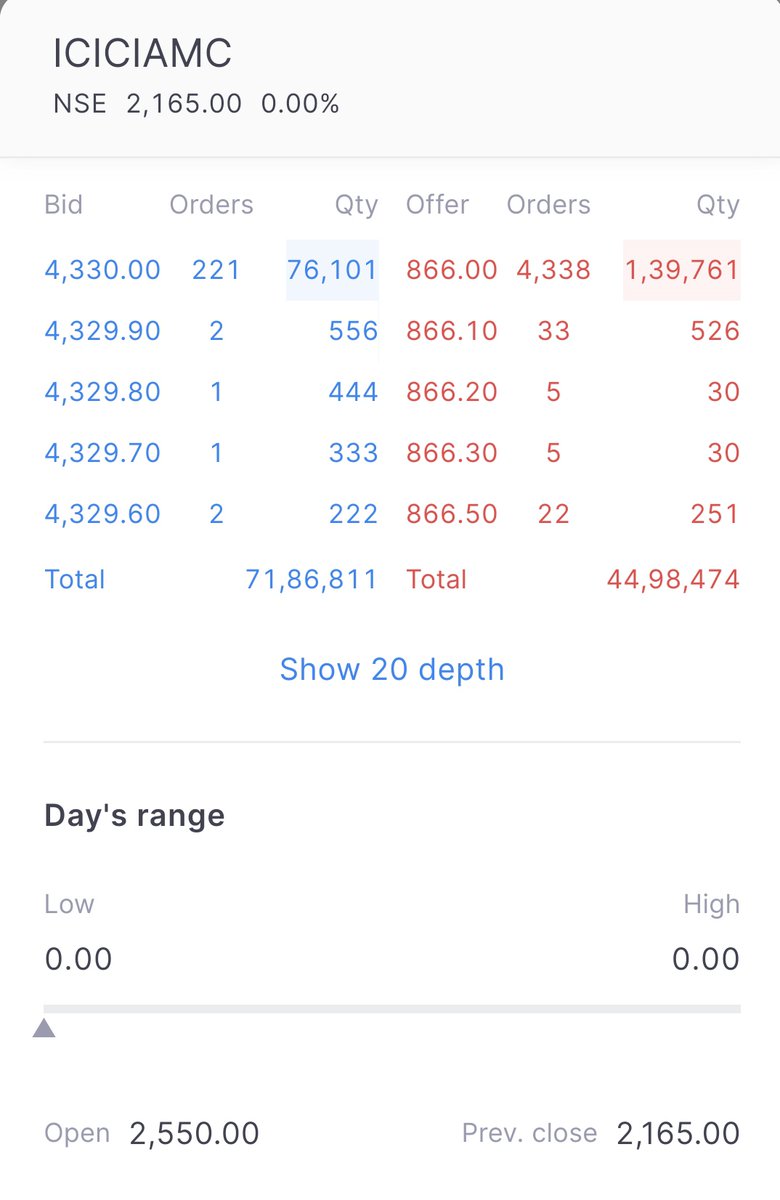Screen dimensions: 780x1200
Task: Select the bid quantity 222
Action: 353,514
